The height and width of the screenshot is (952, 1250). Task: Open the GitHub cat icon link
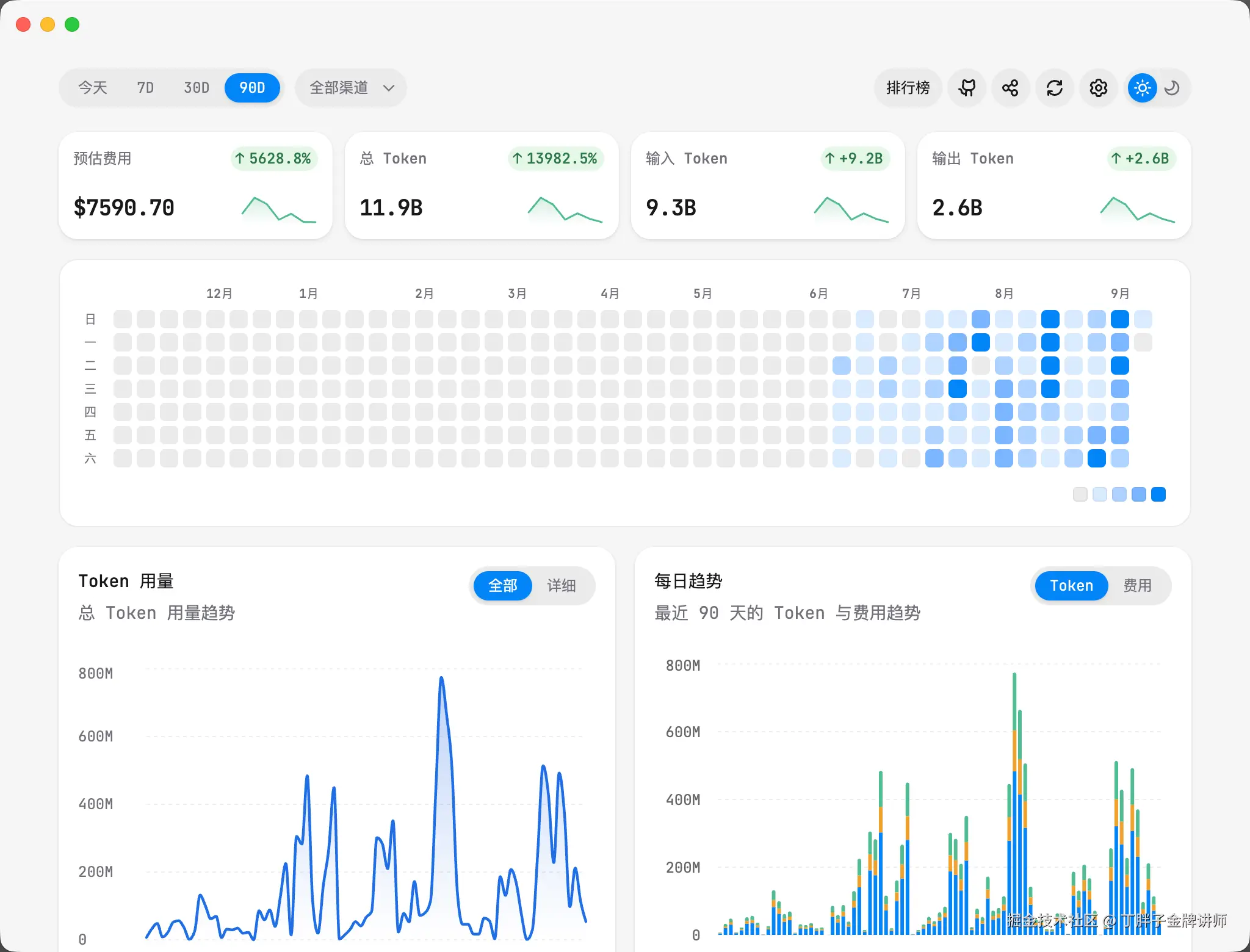coord(967,88)
